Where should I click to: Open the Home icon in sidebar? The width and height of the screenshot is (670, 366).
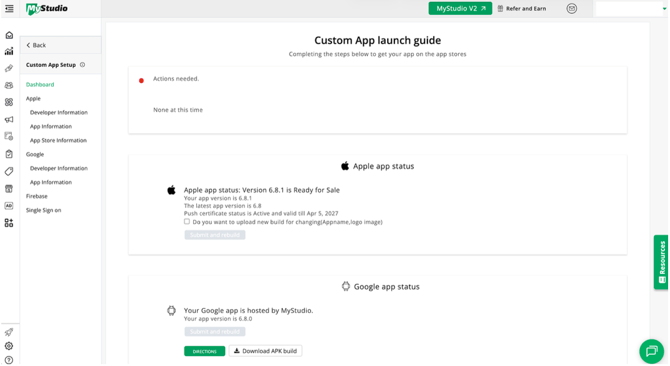[9, 35]
